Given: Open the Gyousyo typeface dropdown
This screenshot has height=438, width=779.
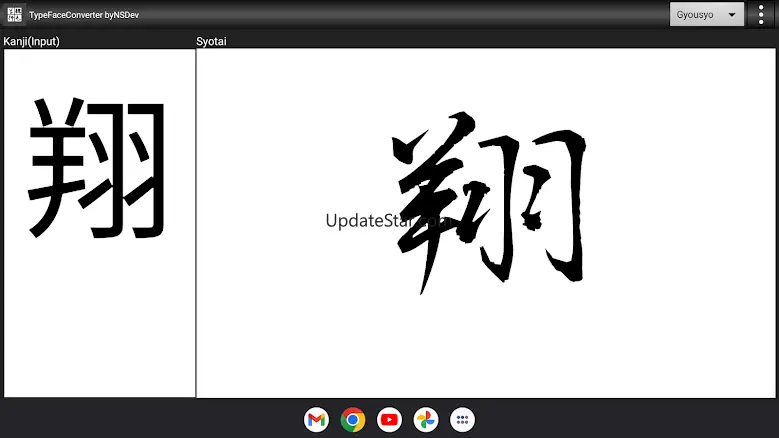Looking at the screenshot, I should tap(706, 14).
